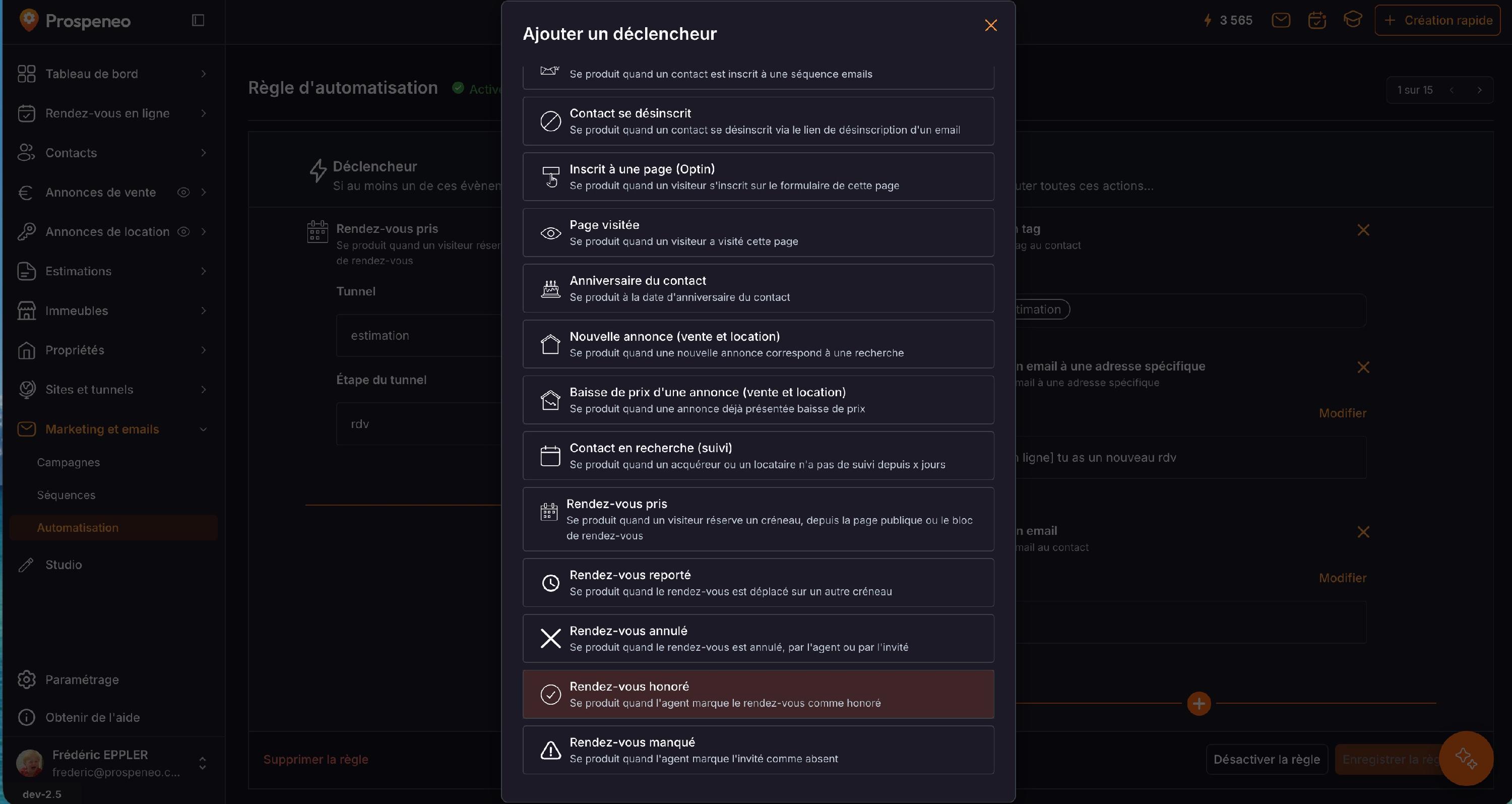
Task: Collapse the sidebar panel icon
Action: tap(199, 21)
